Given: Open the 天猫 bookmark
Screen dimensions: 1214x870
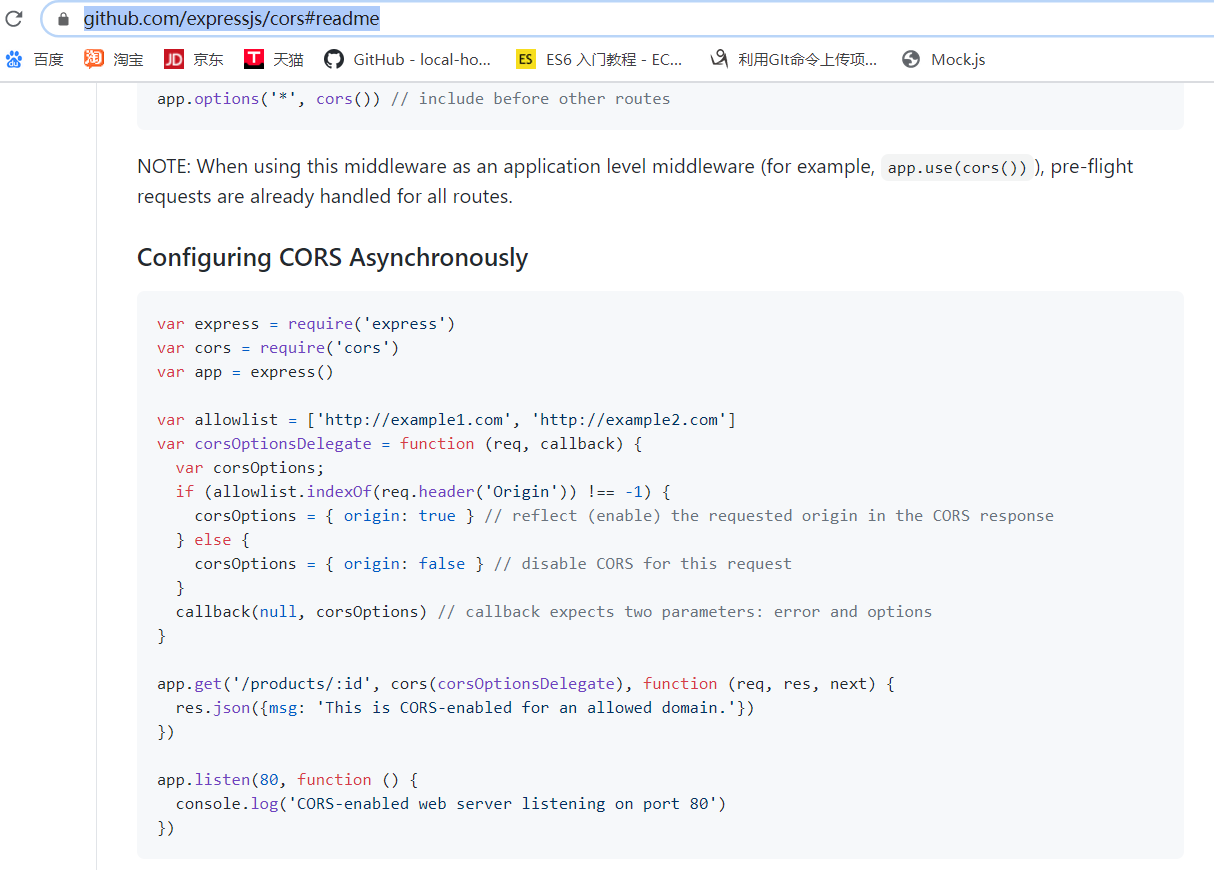Looking at the screenshot, I should [x=274, y=60].
